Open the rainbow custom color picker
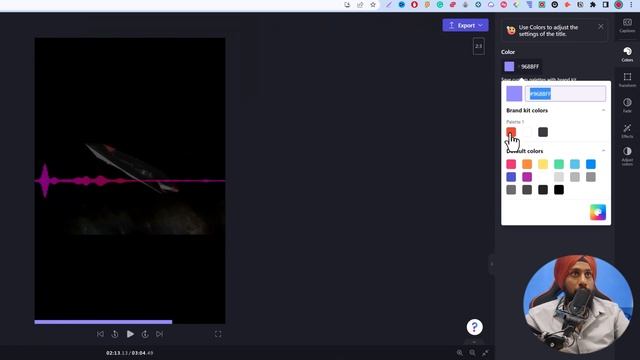The image size is (640, 360). coord(598,212)
